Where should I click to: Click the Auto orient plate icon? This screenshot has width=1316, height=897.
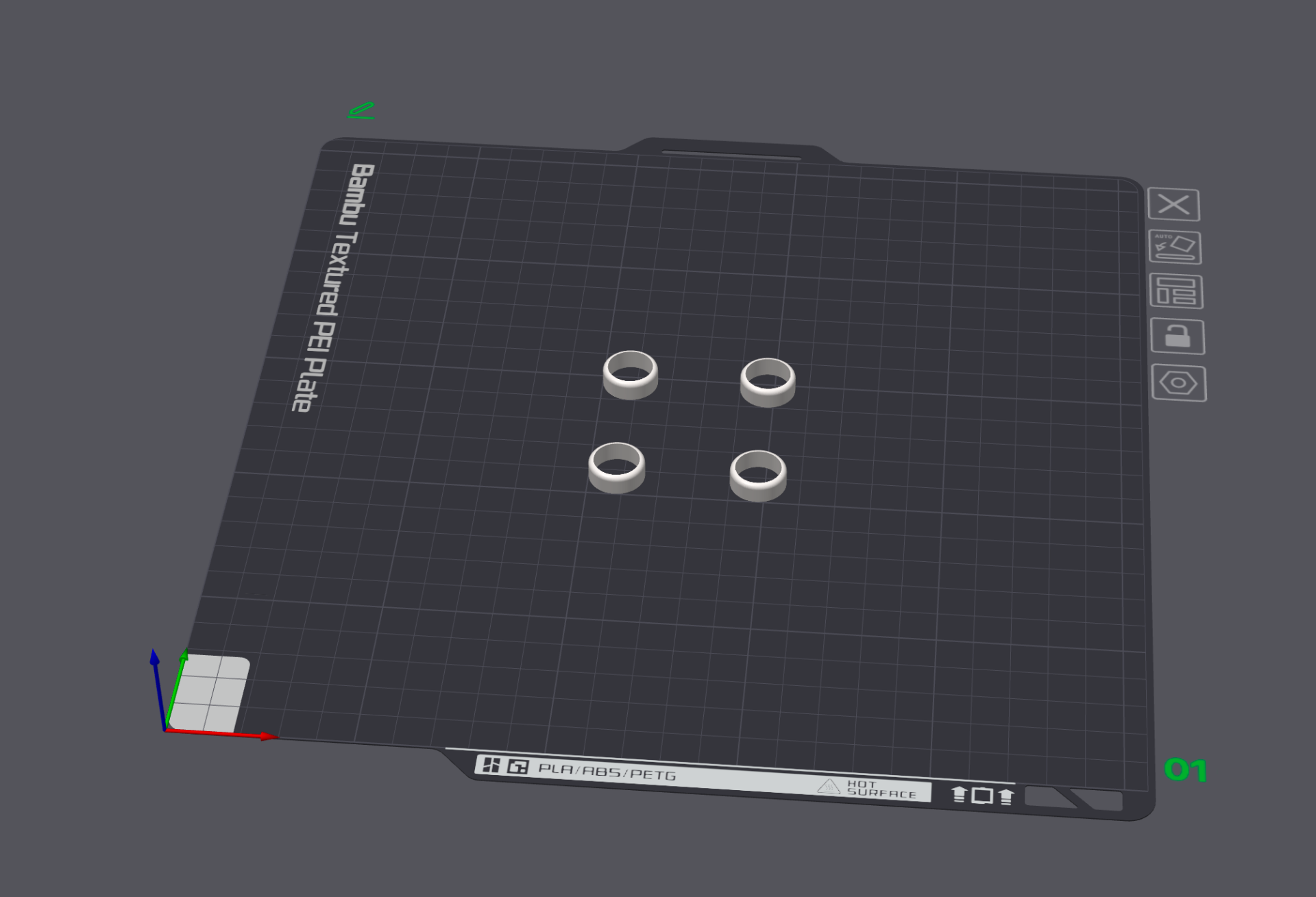pyautogui.click(x=1175, y=247)
